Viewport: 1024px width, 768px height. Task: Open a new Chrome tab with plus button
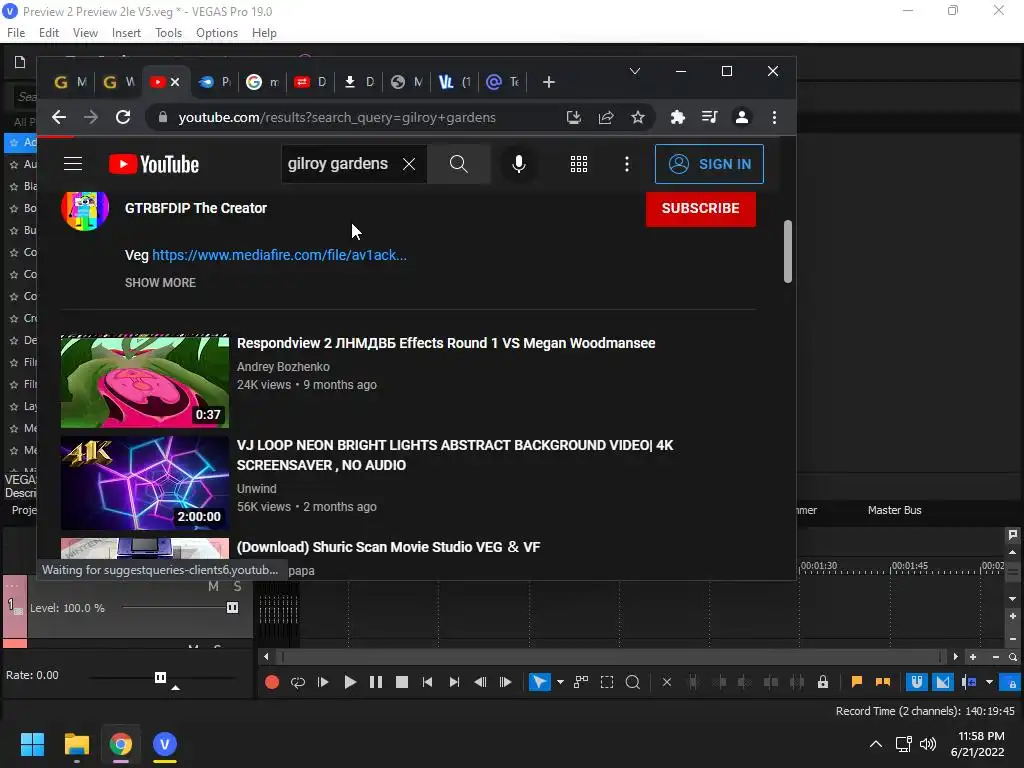[x=549, y=82]
